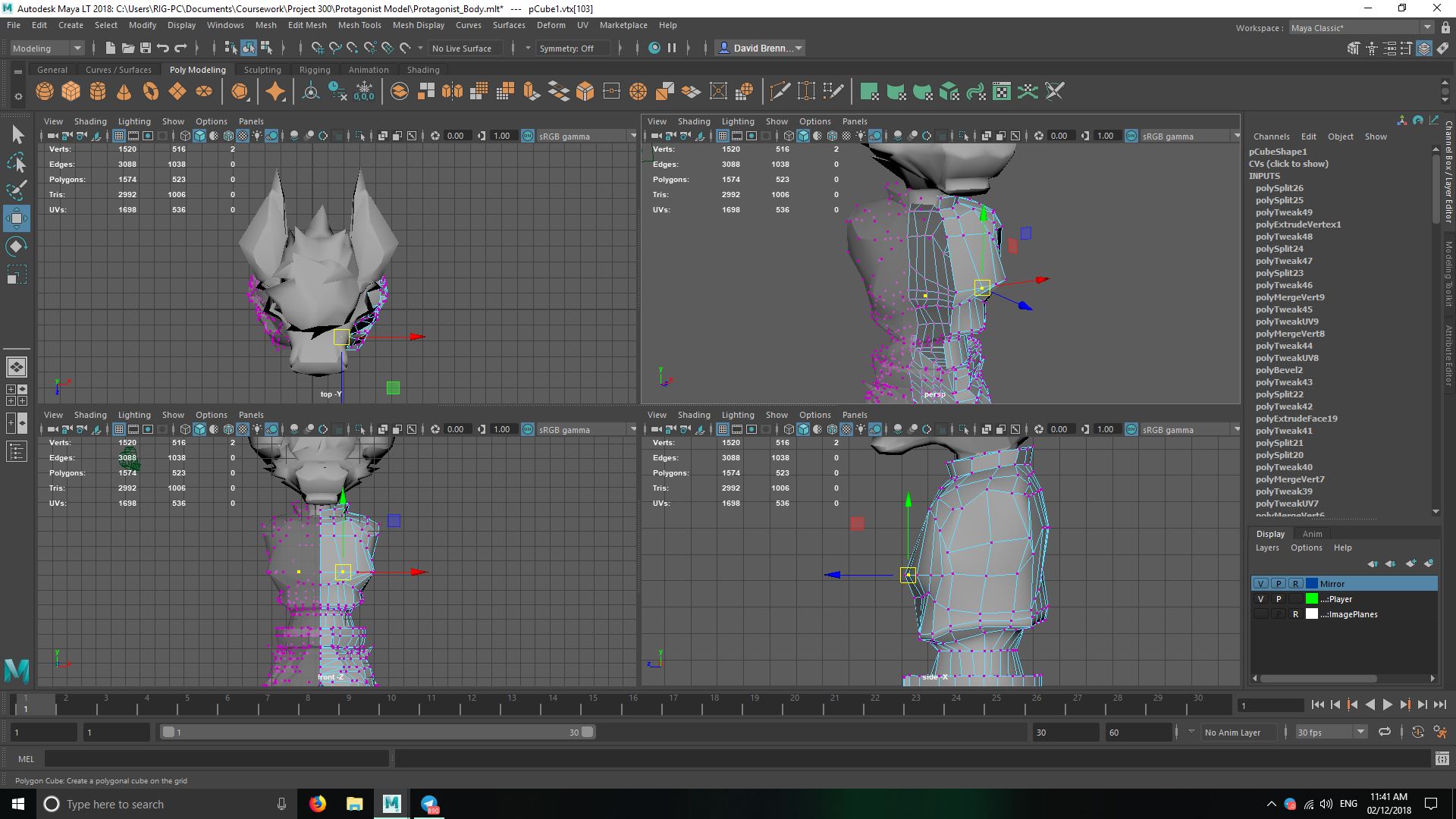
Task: Open the David Brenn account dropdown
Action: (x=760, y=48)
